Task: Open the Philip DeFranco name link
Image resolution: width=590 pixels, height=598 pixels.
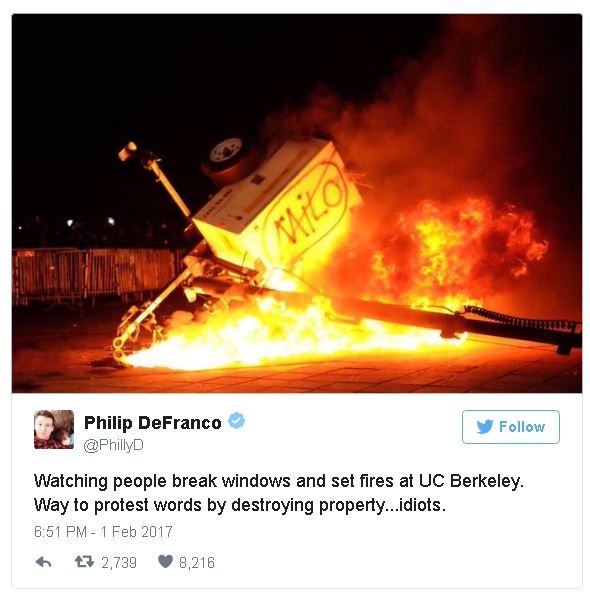Action: click(153, 423)
